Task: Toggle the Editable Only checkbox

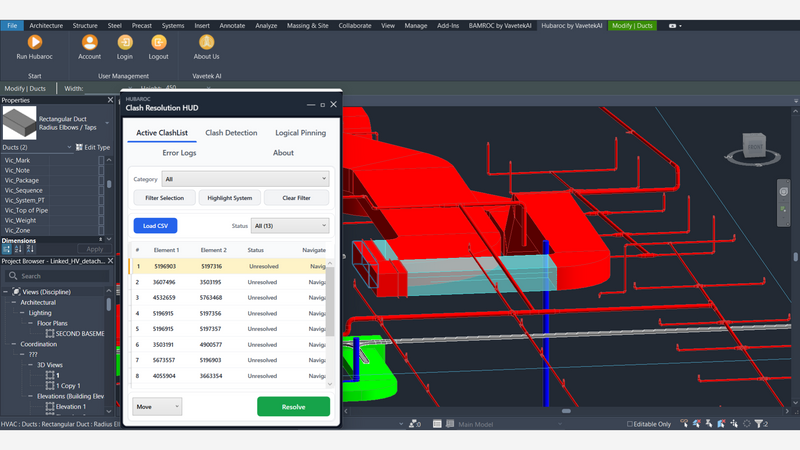Action: tap(630, 423)
